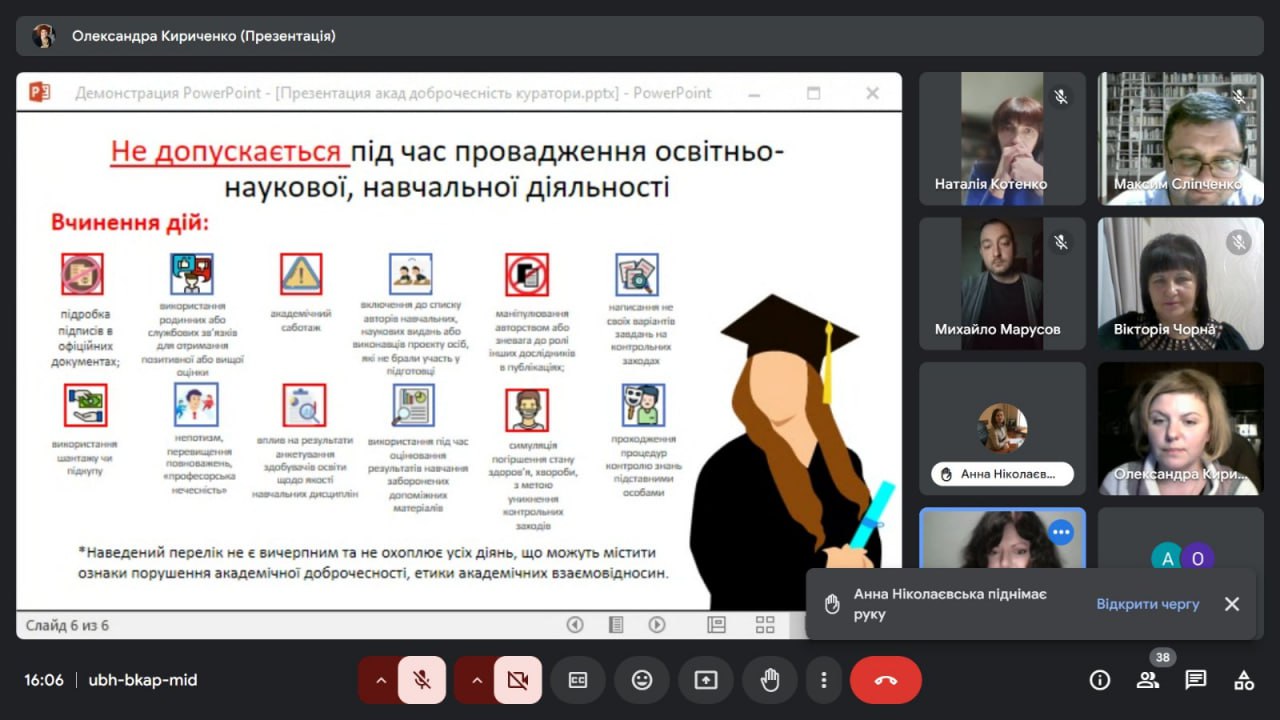Click the survey influence magnifier icon on slide
Screen dimensions: 1280x720
click(x=304, y=405)
